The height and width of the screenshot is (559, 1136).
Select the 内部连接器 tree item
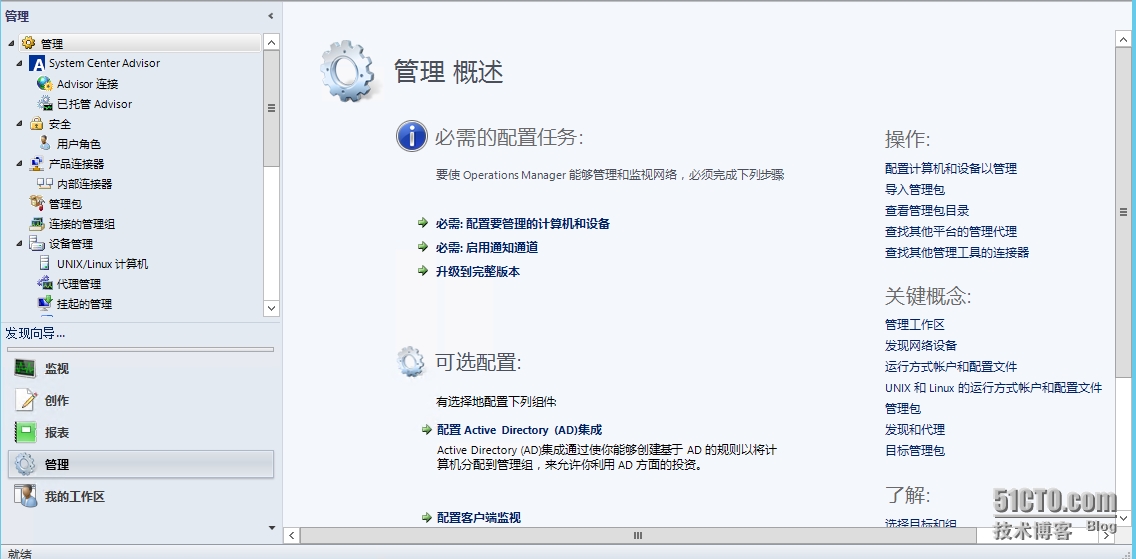point(85,184)
